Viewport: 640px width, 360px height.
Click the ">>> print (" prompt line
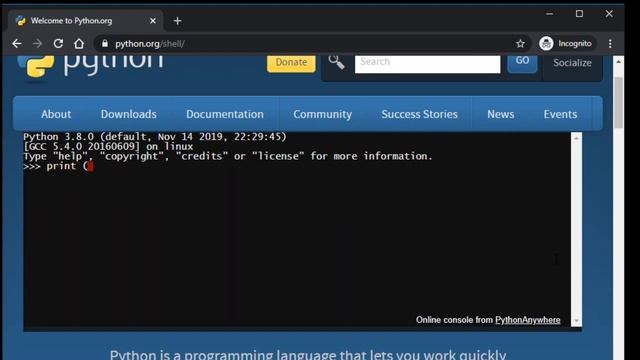tap(58, 166)
